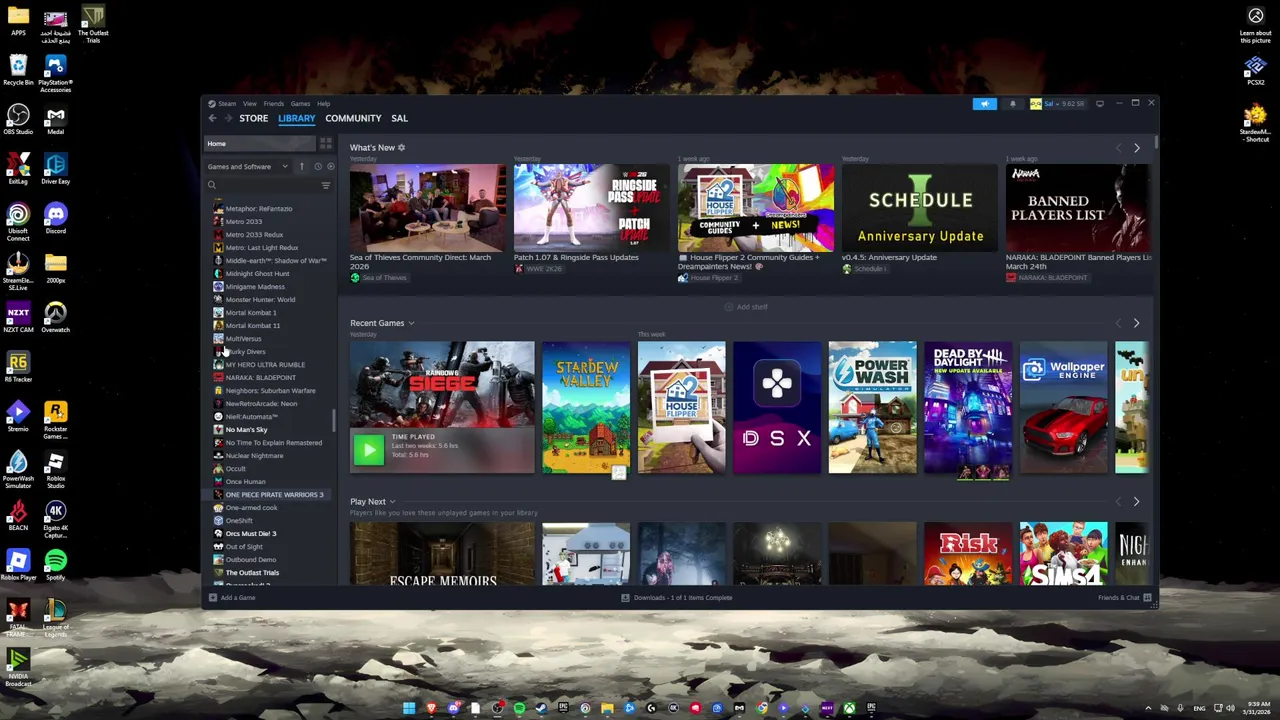Select Monster Hunter: World in list
This screenshot has width=1280, height=720.
coord(260,300)
